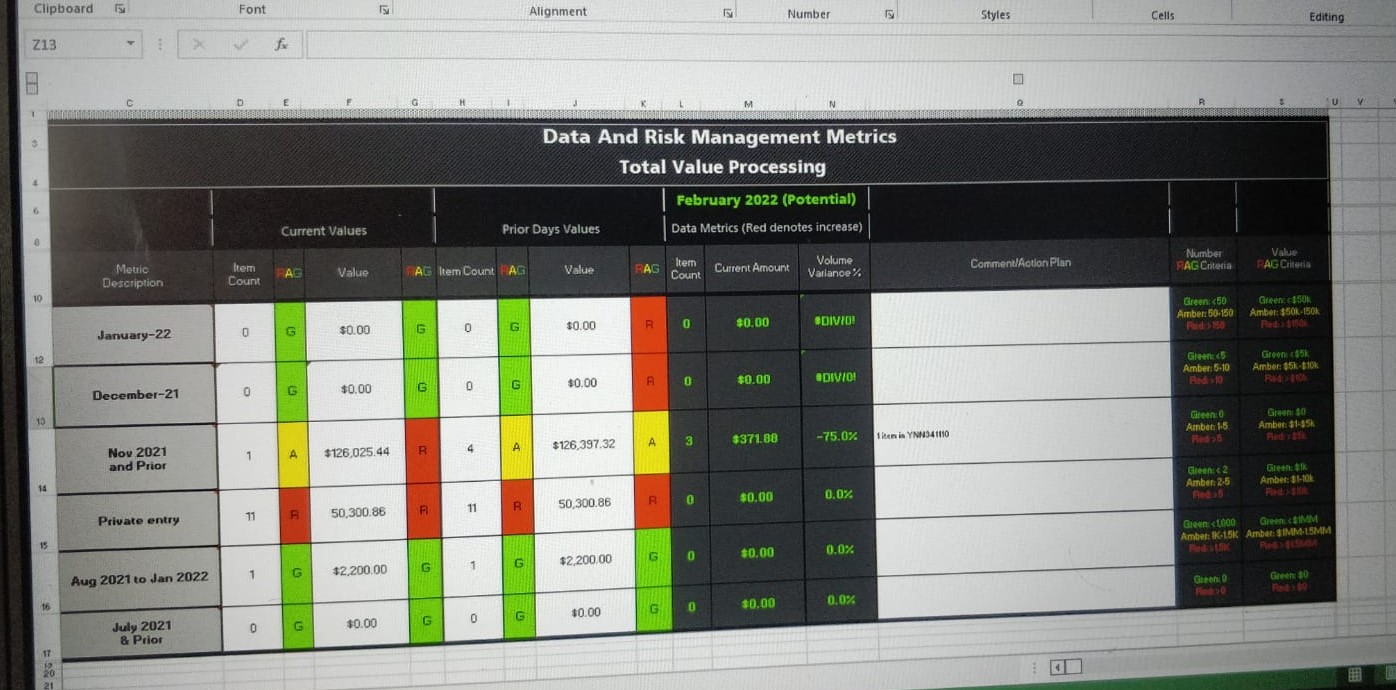
Task: Open the Font group dialog launcher
Action: (x=384, y=8)
